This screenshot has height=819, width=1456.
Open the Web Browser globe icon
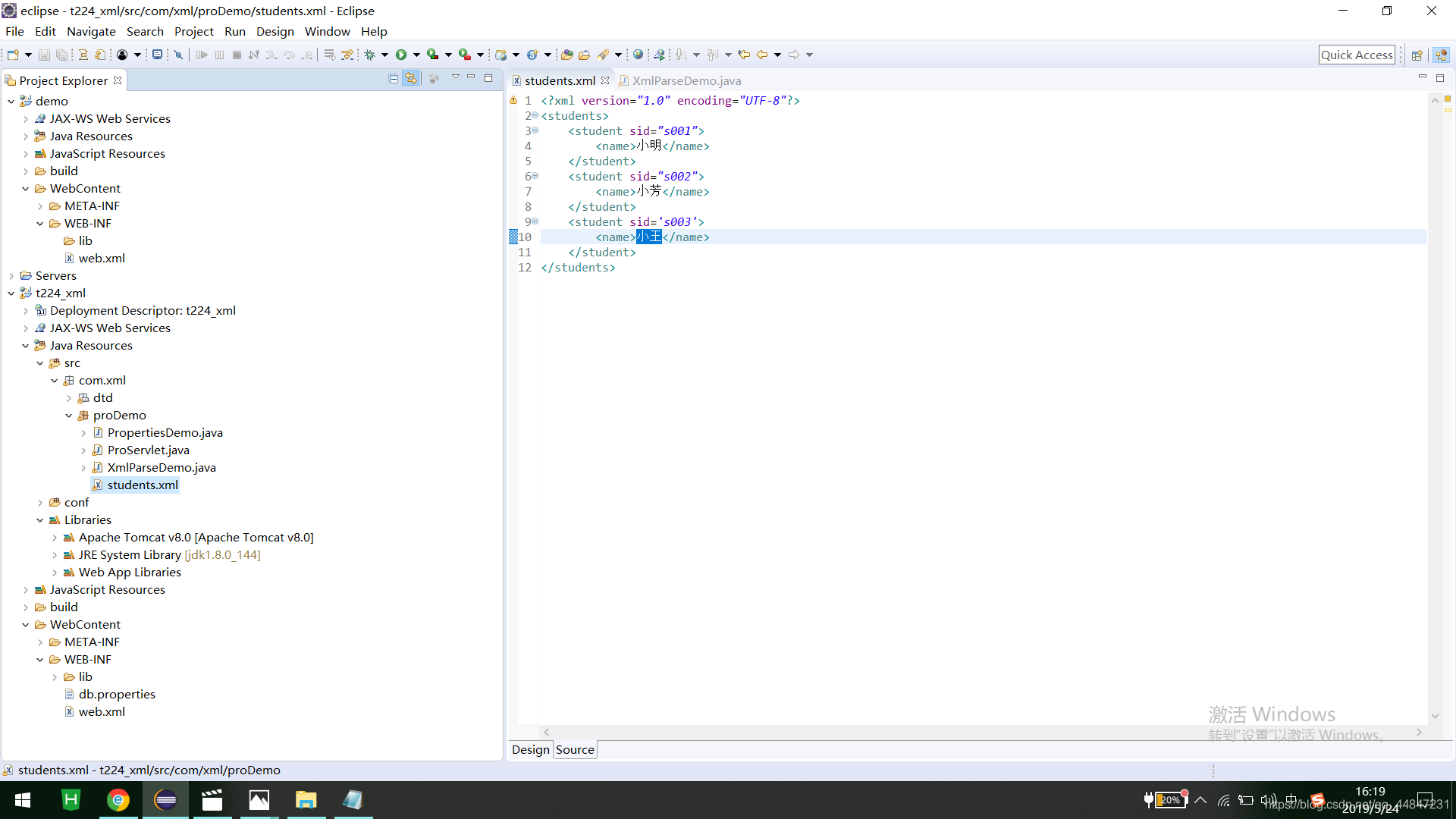[x=639, y=55]
